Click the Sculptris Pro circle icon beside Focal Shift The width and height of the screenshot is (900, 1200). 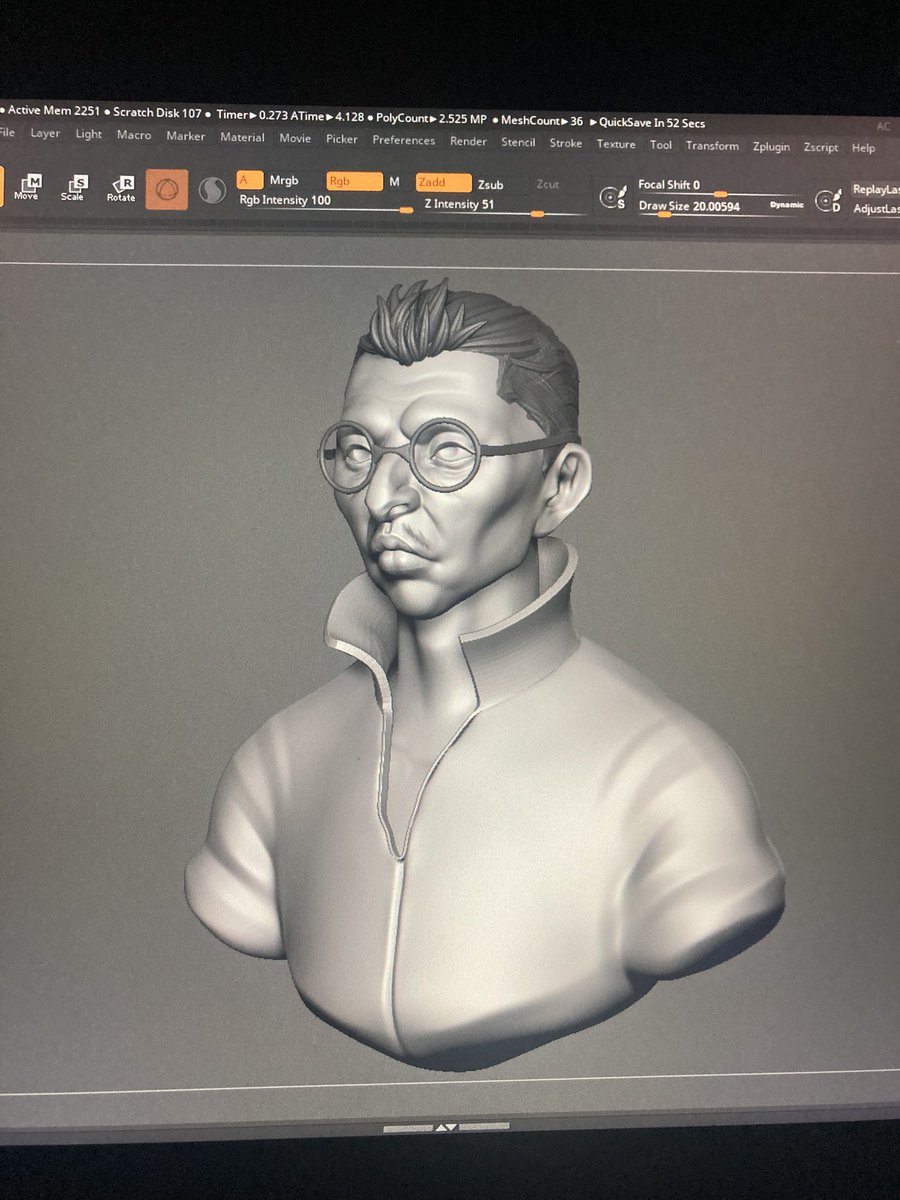610,198
